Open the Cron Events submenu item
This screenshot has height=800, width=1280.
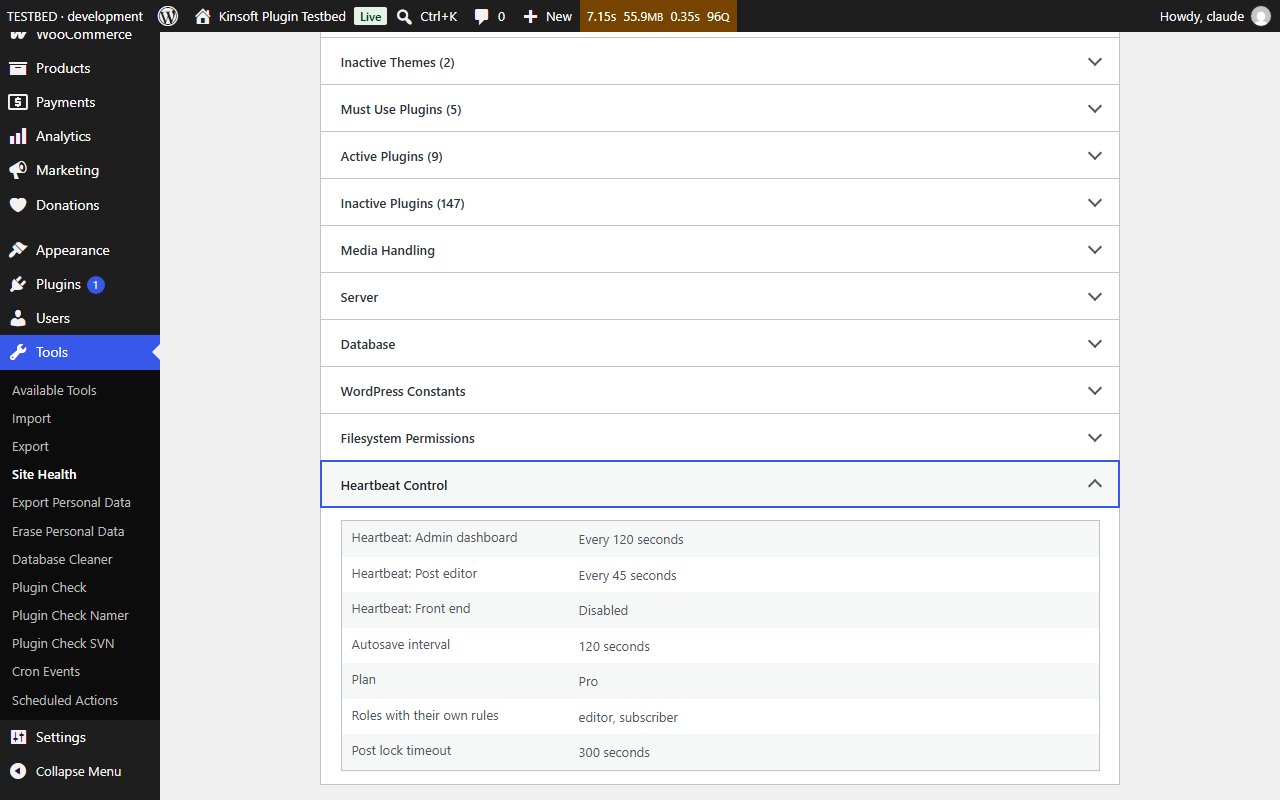[46, 671]
